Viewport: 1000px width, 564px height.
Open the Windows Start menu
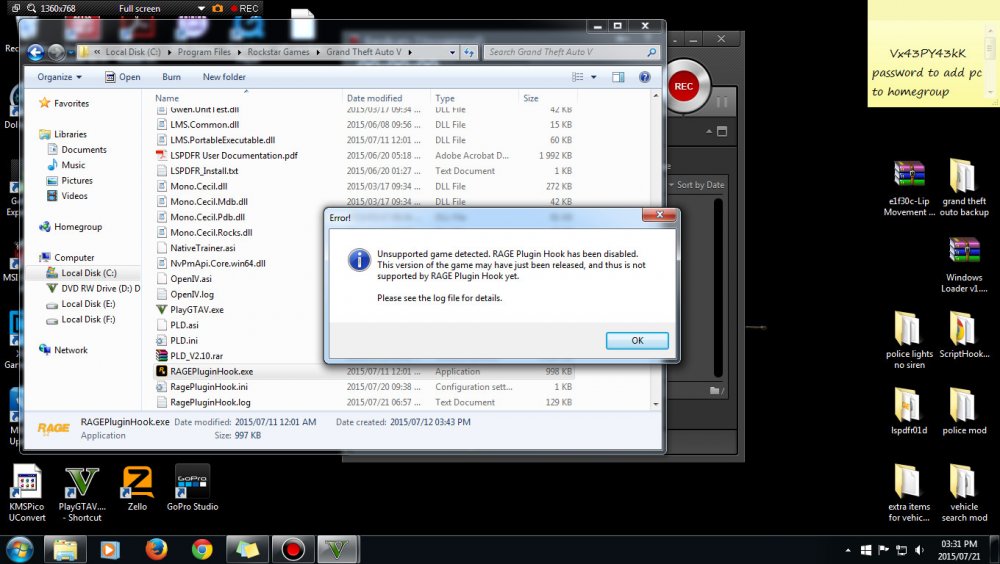[x=18, y=549]
